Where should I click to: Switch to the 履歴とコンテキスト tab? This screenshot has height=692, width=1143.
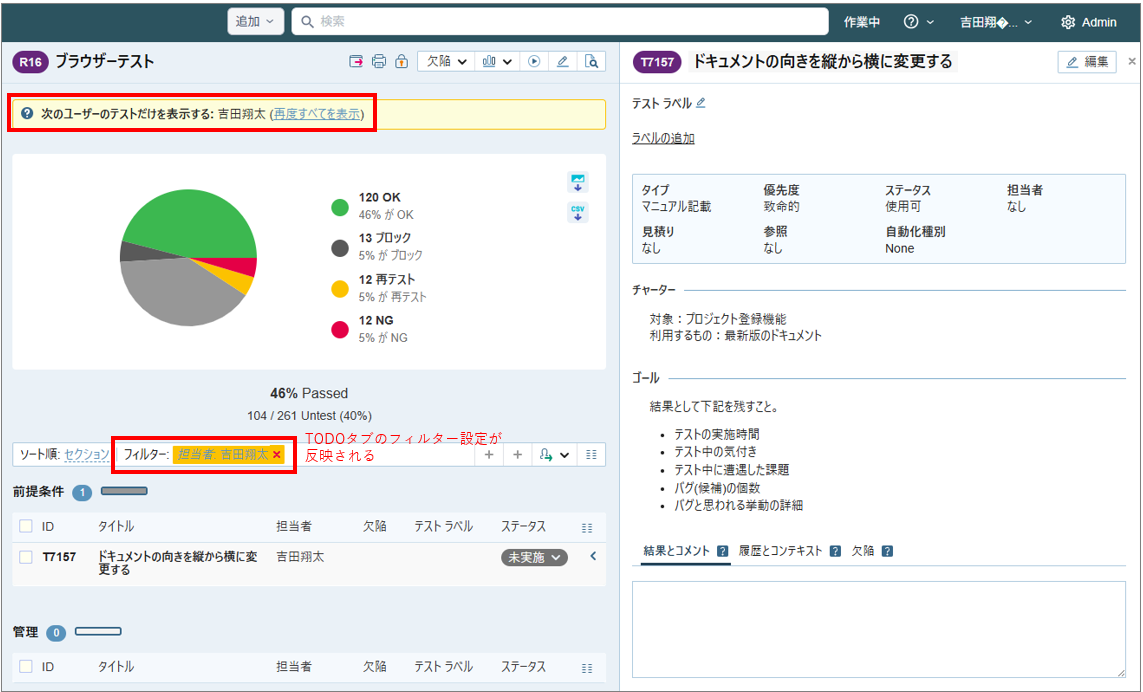[x=780, y=551]
